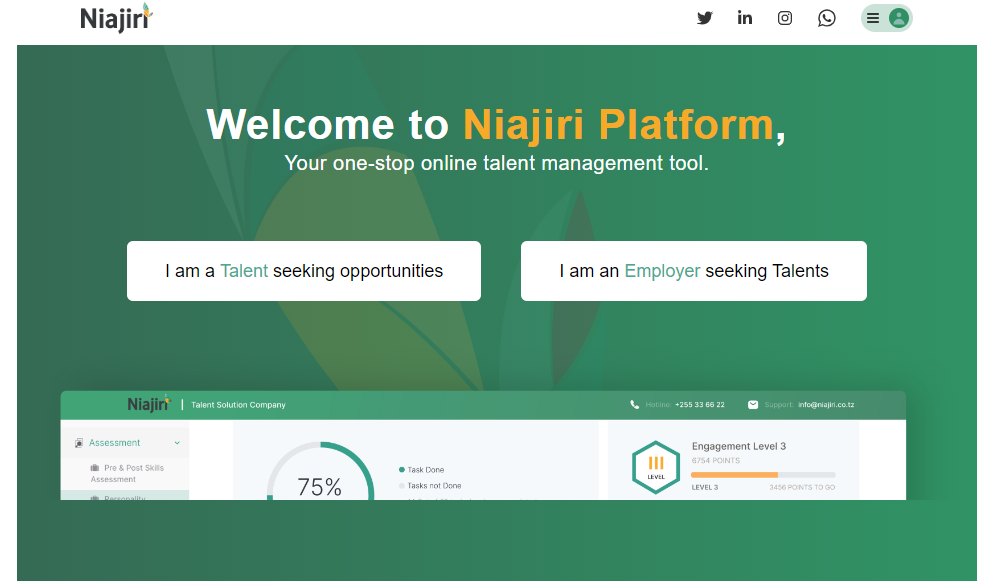Click the Niajiri logo in header
The width and height of the screenshot is (993, 581).
point(116,17)
